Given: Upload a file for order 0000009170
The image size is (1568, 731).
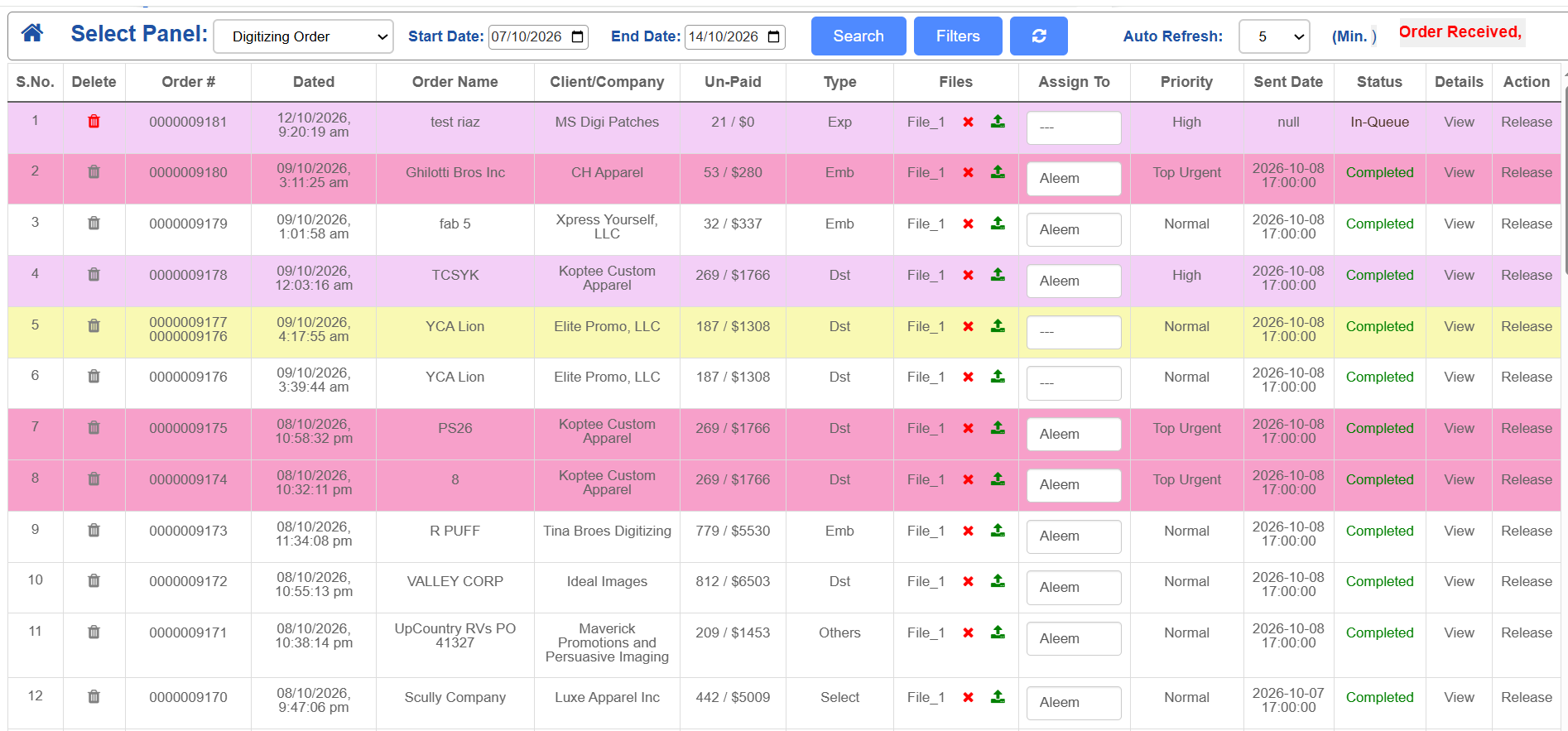Looking at the screenshot, I should pos(998,697).
